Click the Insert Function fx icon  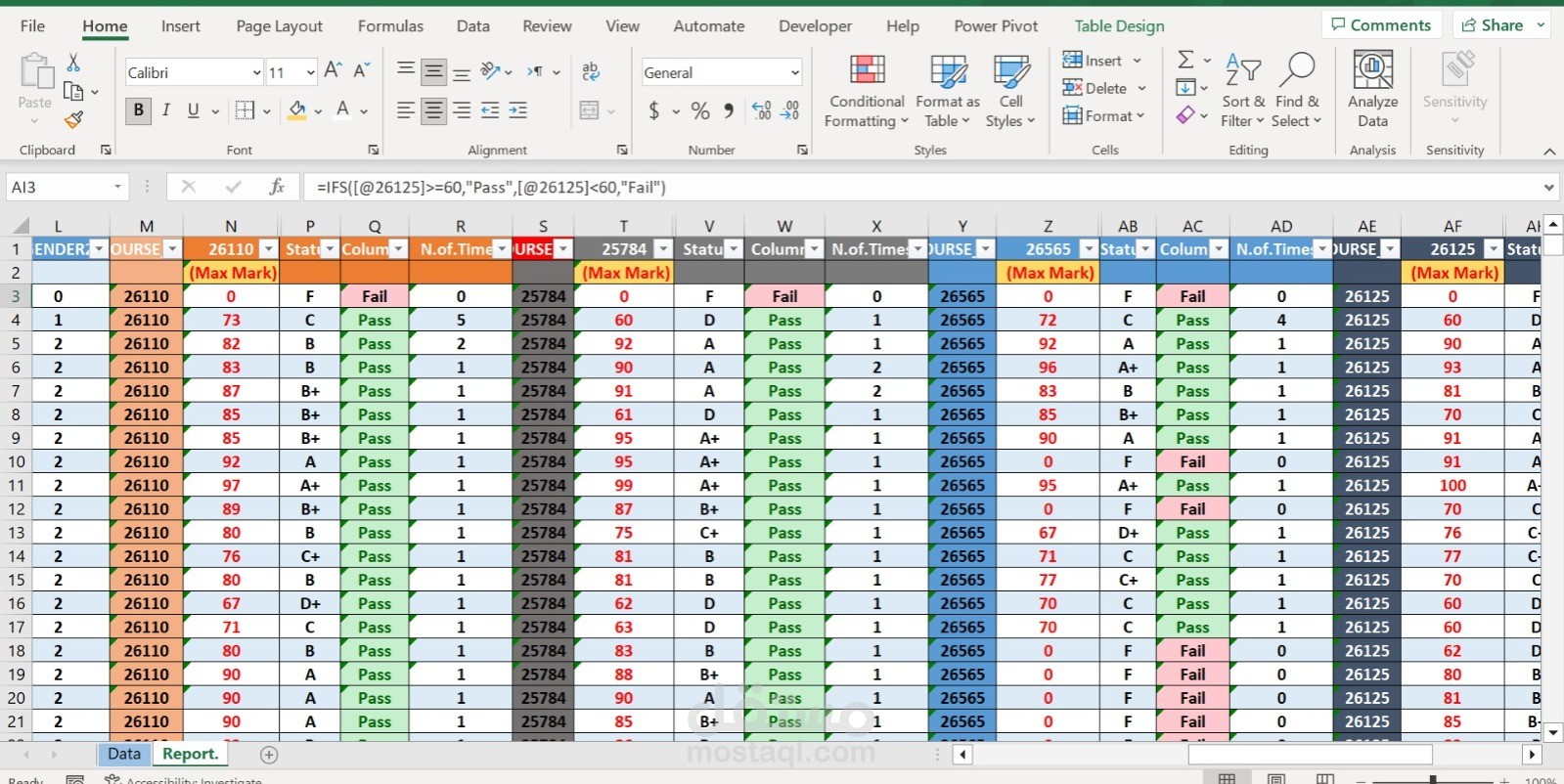(x=277, y=187)
